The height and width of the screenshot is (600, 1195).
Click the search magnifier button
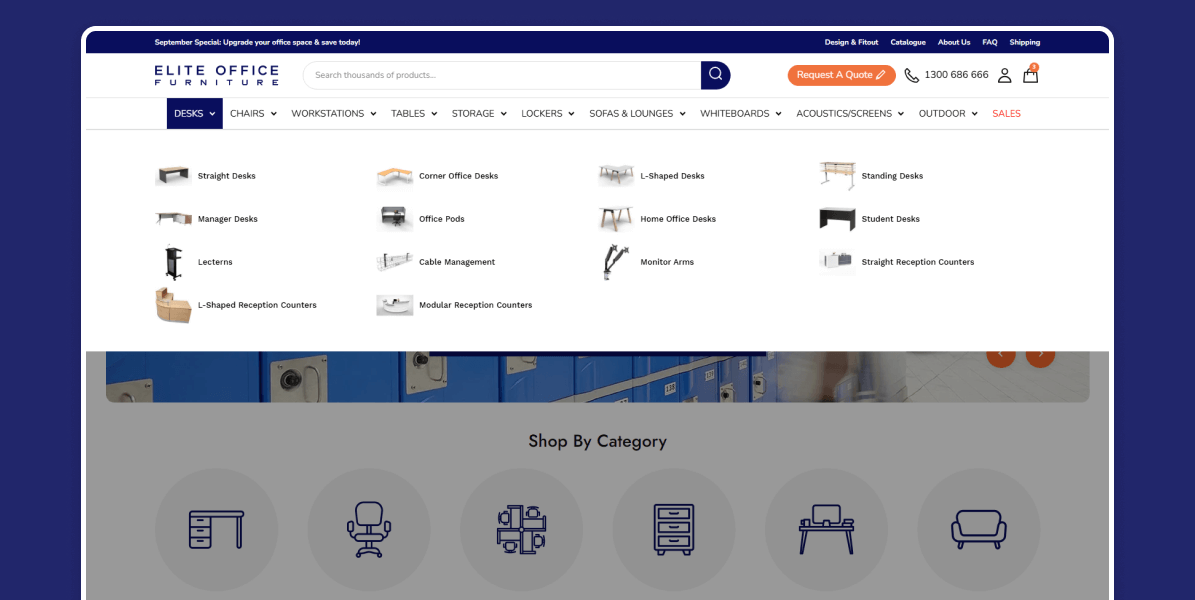tap(715, 75)
